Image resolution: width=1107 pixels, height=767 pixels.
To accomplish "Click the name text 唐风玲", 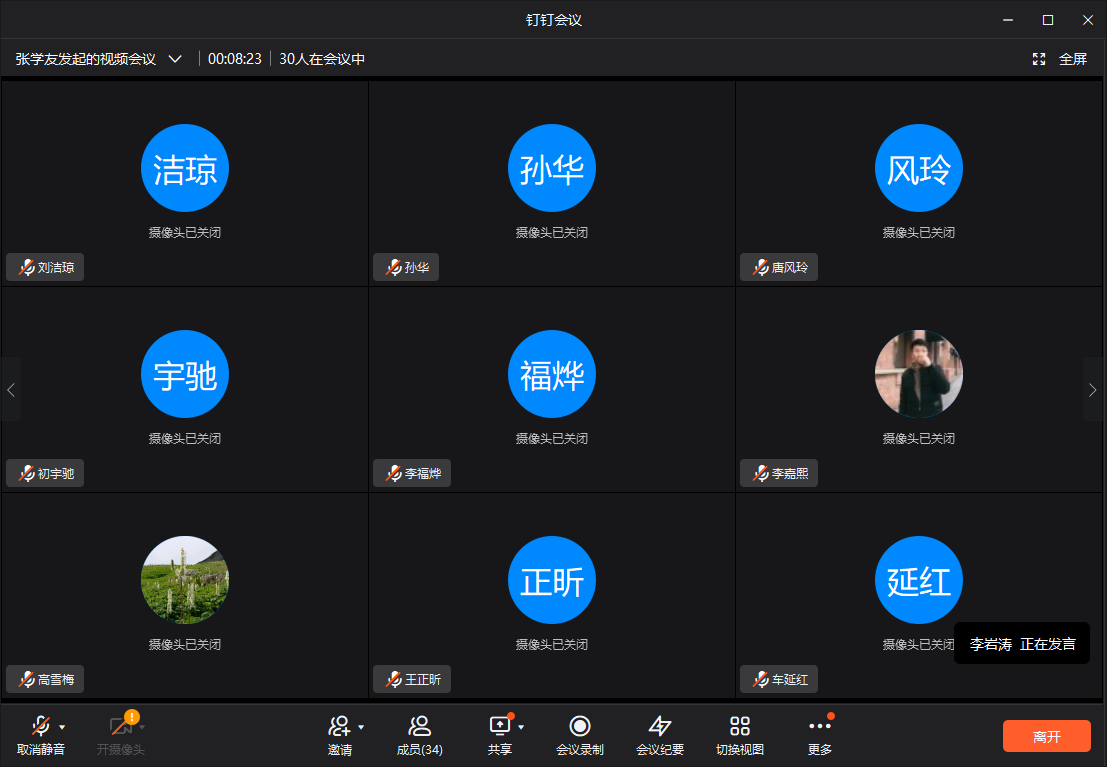I will point(789,268).
